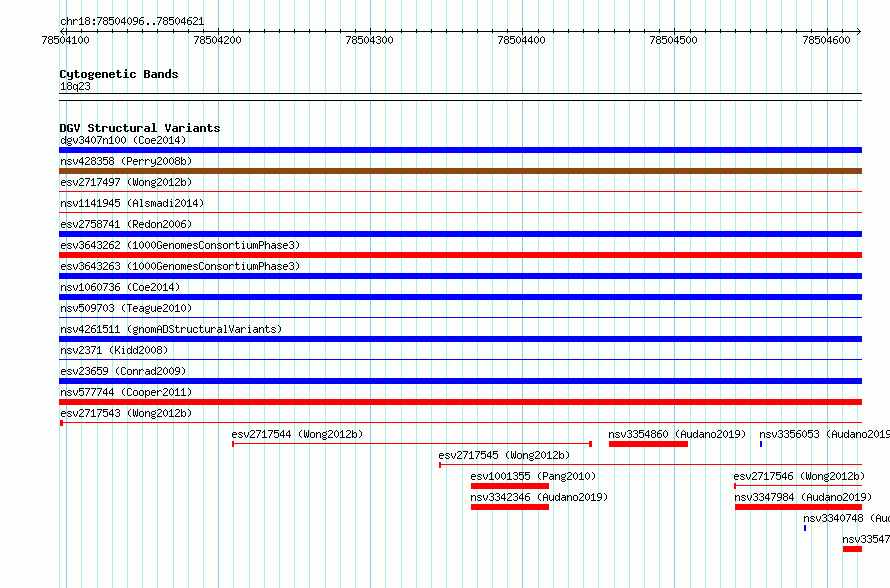890x588 pixels.
Task: Open nsv3347984 (Audano2019) variant
Action: click(803, 497)
